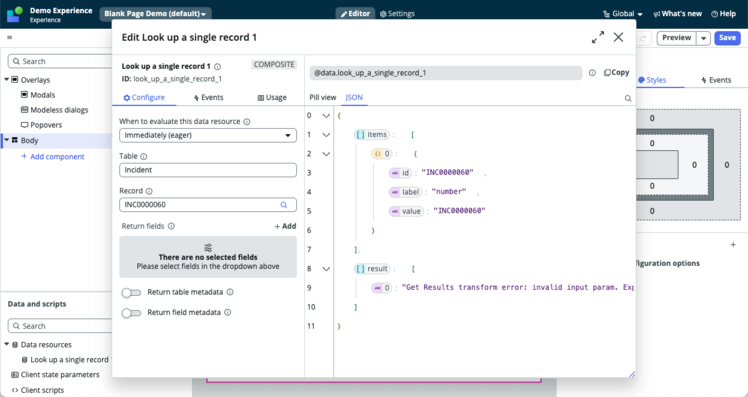Collapse JSON line 0 chevron
The width and height of the screenshot is (748, 397).
tap(326, 115)
